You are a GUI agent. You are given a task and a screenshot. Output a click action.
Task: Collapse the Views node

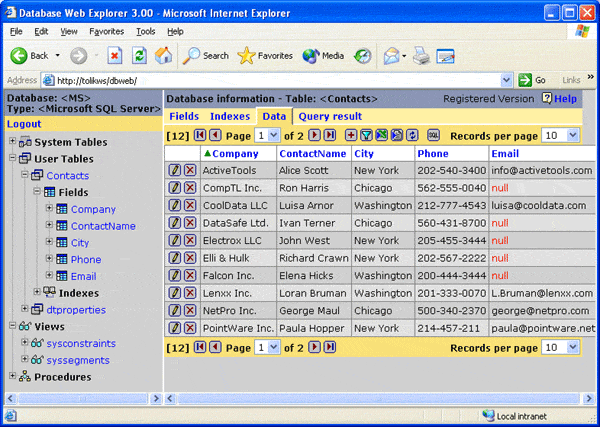pos(13,326)
